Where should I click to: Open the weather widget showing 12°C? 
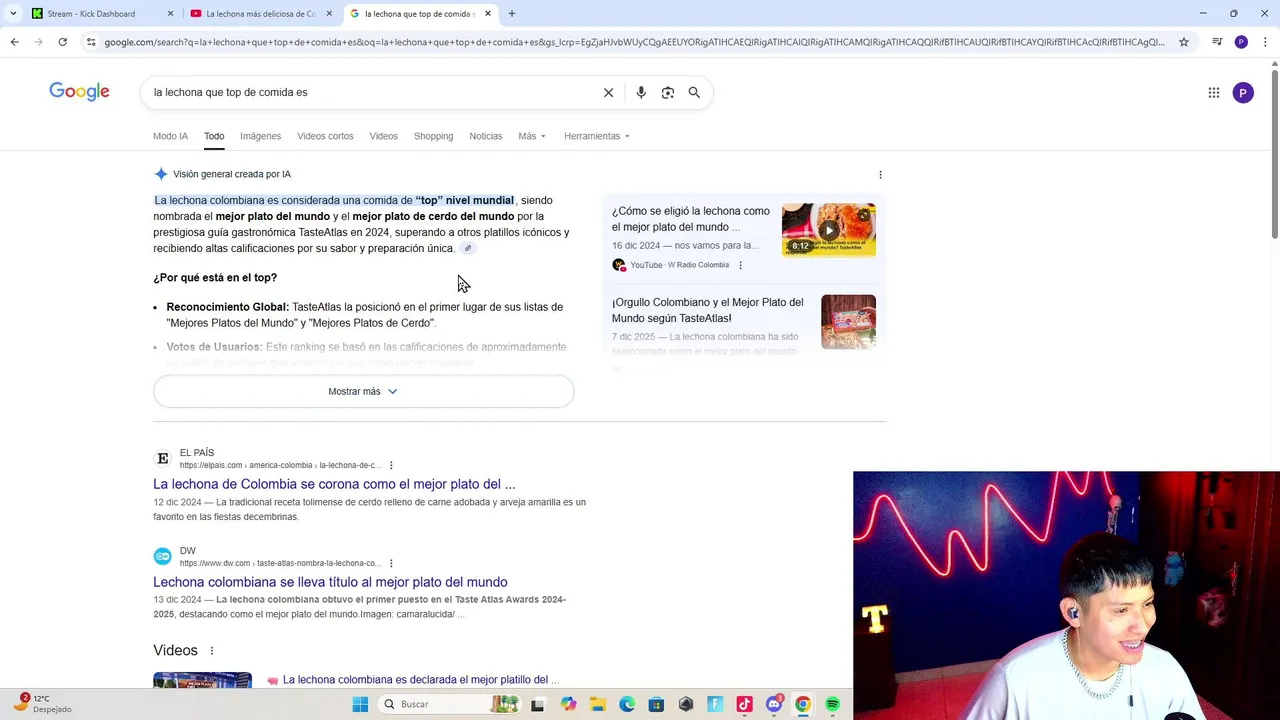[42, 704]
